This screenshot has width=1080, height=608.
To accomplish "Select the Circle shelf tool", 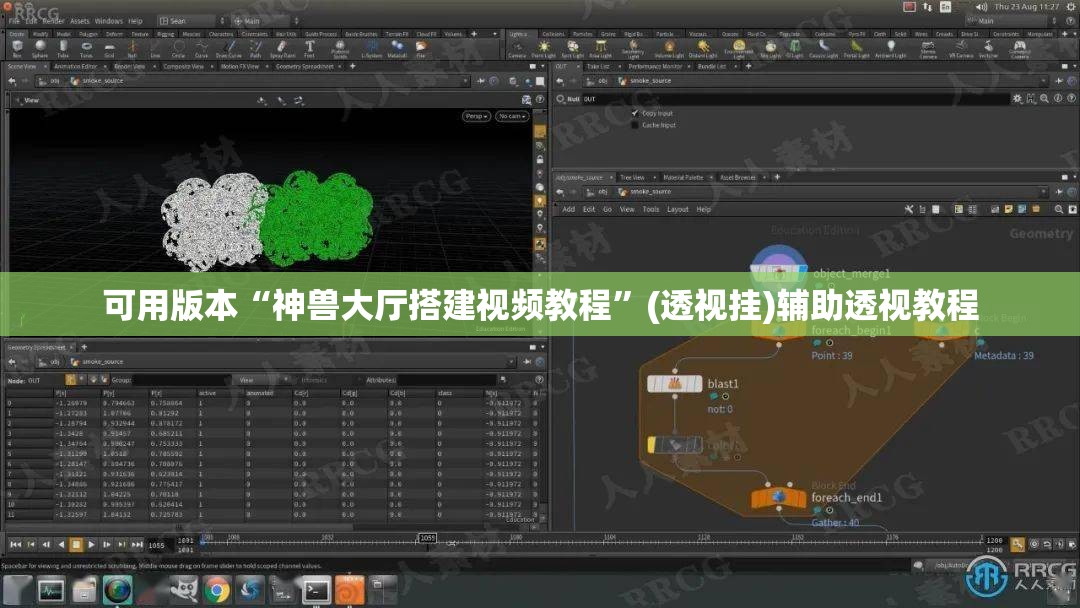I will pyautogui.click(x=178, y=48).
